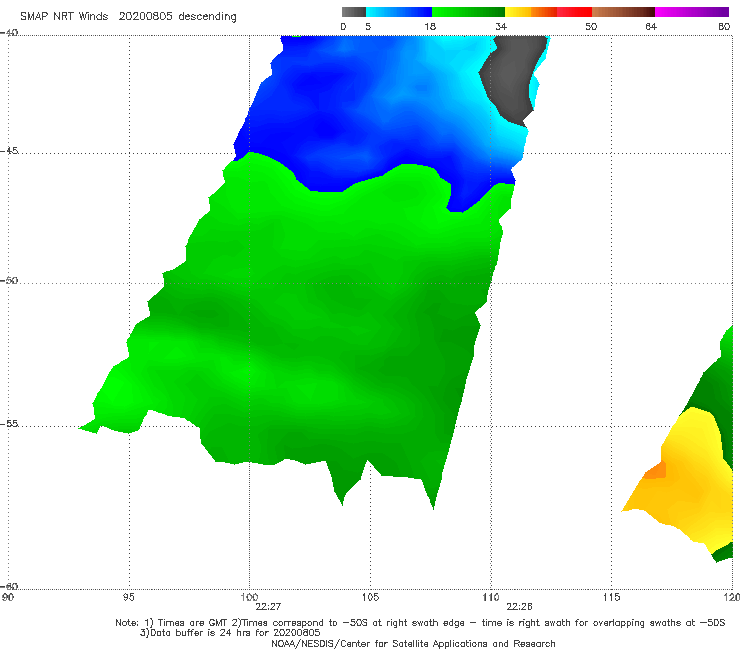The height and width of the screenshot is (650, 740).
Task: Click the color bar label "50"
Action: pyautogui.click(x=591, y=26)
